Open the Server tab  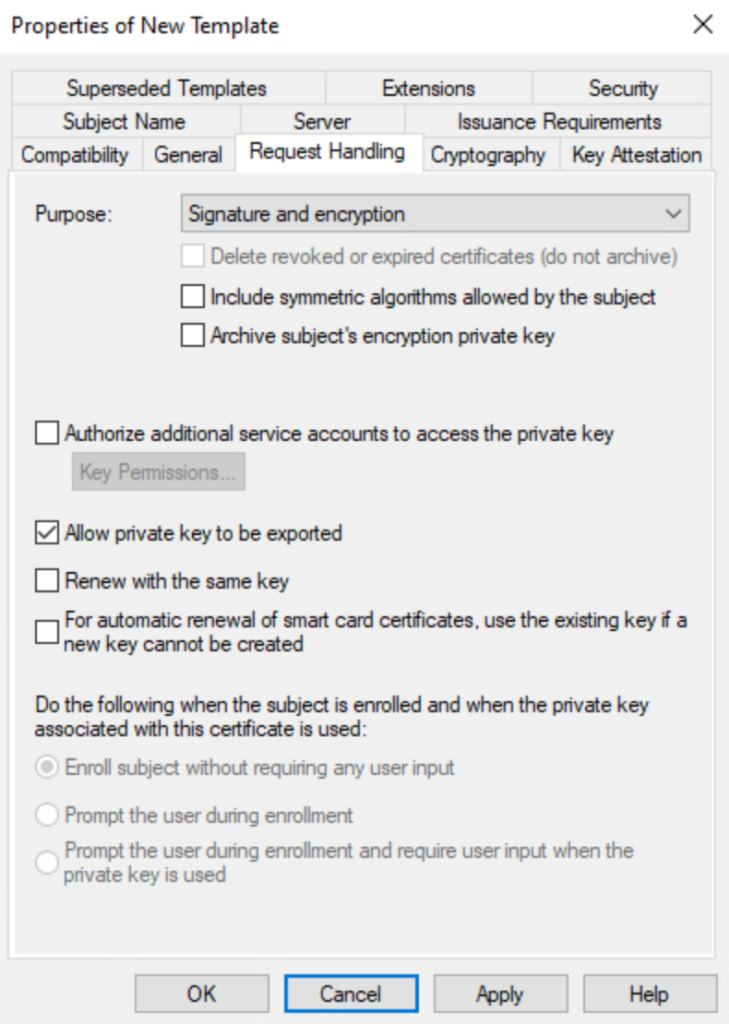click(x=322, y=122)
